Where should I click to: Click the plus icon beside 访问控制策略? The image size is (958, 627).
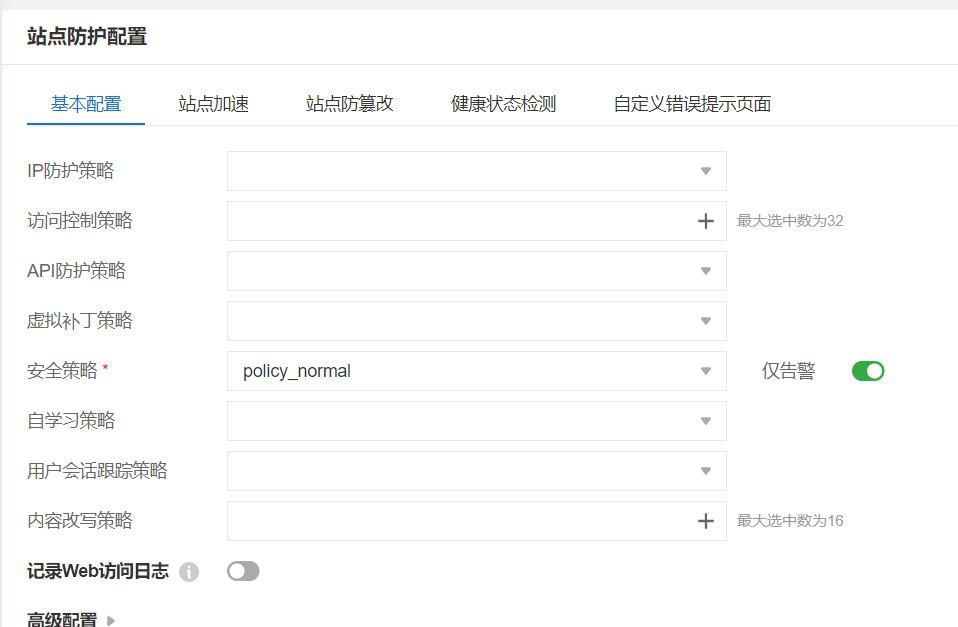pos(706,220)
